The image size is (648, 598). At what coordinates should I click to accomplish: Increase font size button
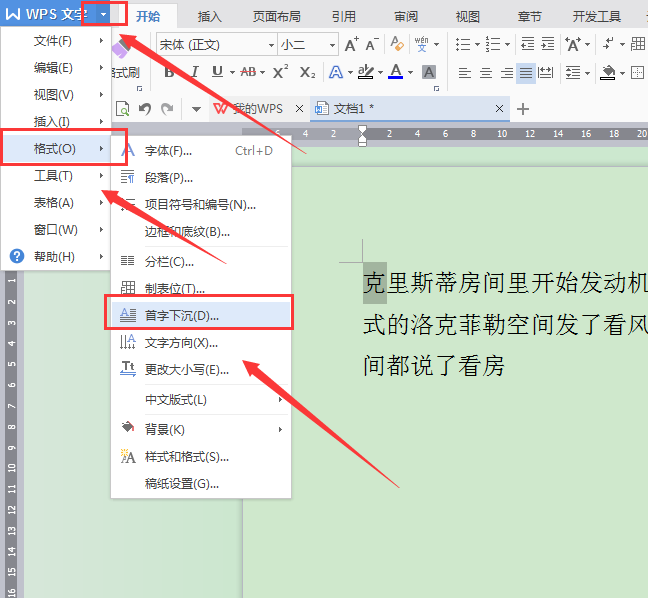point(351,44)
